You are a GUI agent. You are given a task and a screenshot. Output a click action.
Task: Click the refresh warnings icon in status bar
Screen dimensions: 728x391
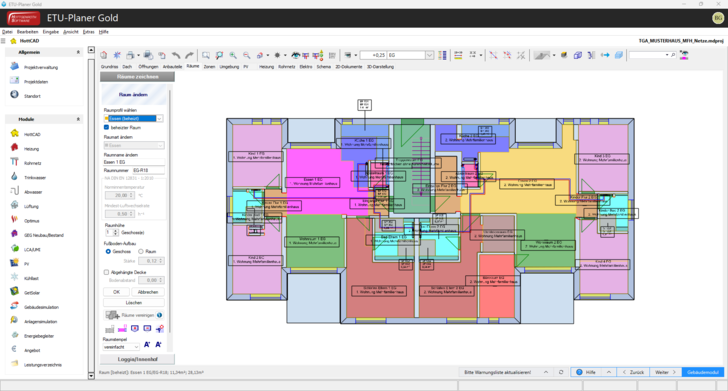(561, 372)
